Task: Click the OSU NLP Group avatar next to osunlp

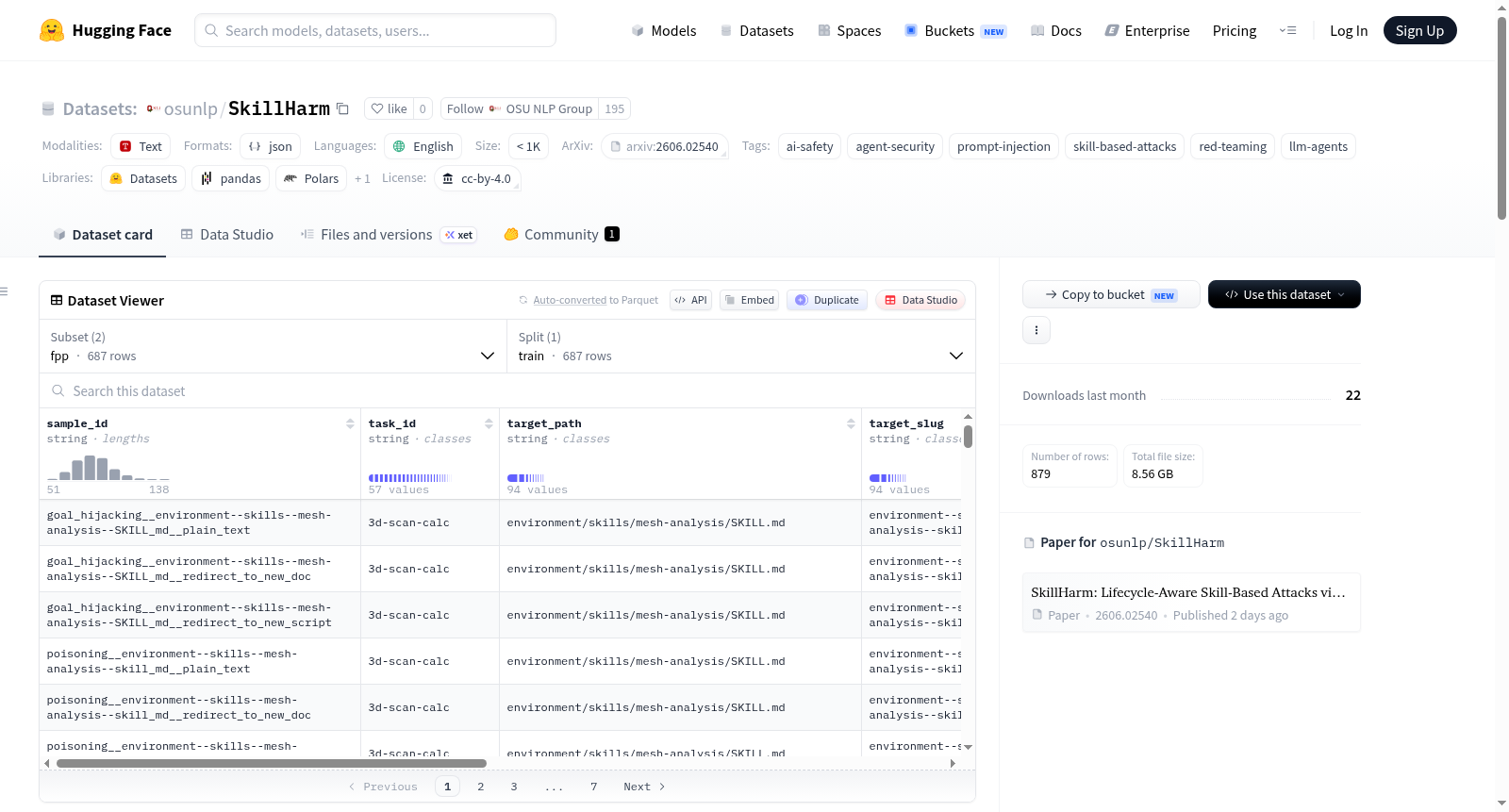Action: [153, 108]
